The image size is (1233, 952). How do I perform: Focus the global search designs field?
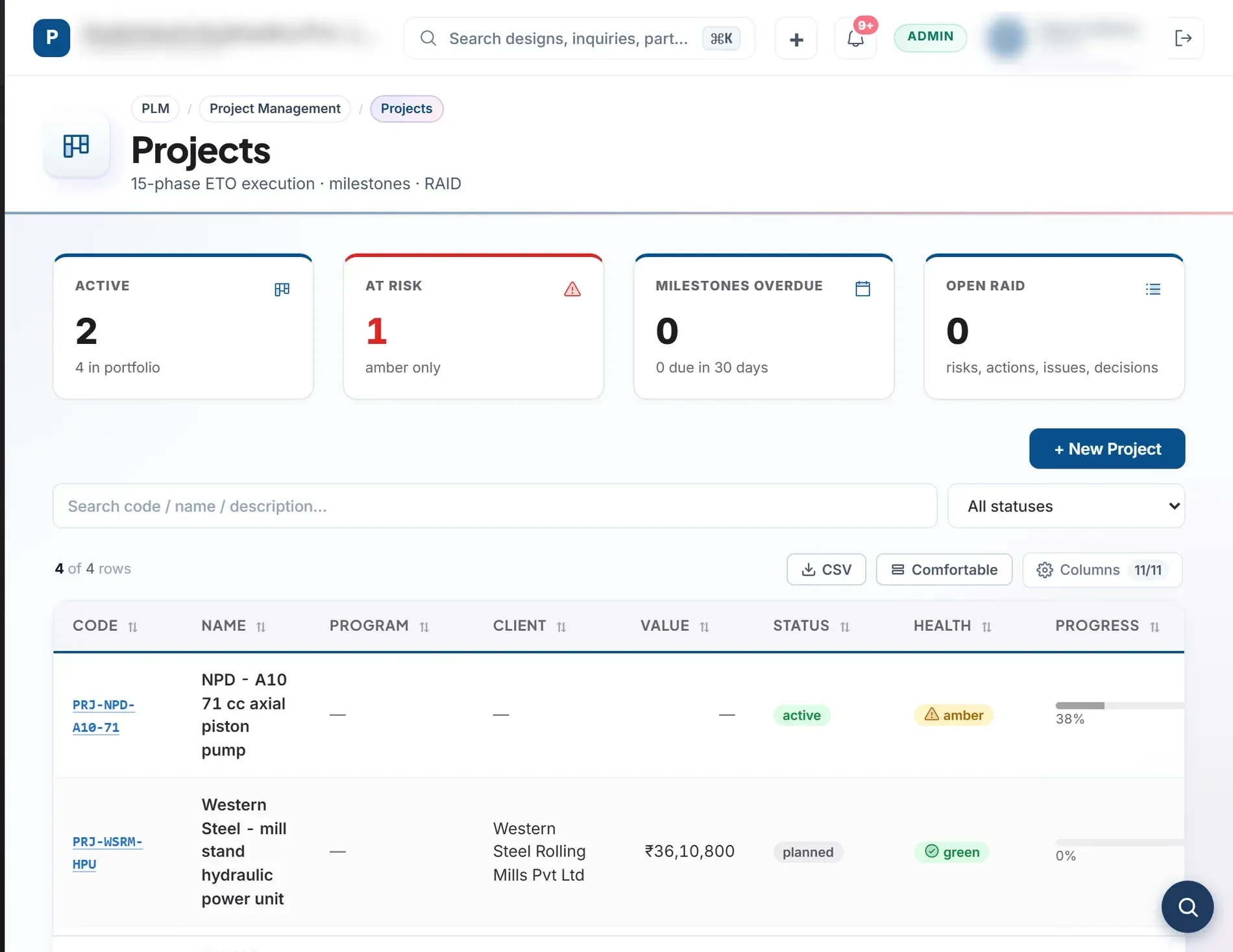point(580,39)
